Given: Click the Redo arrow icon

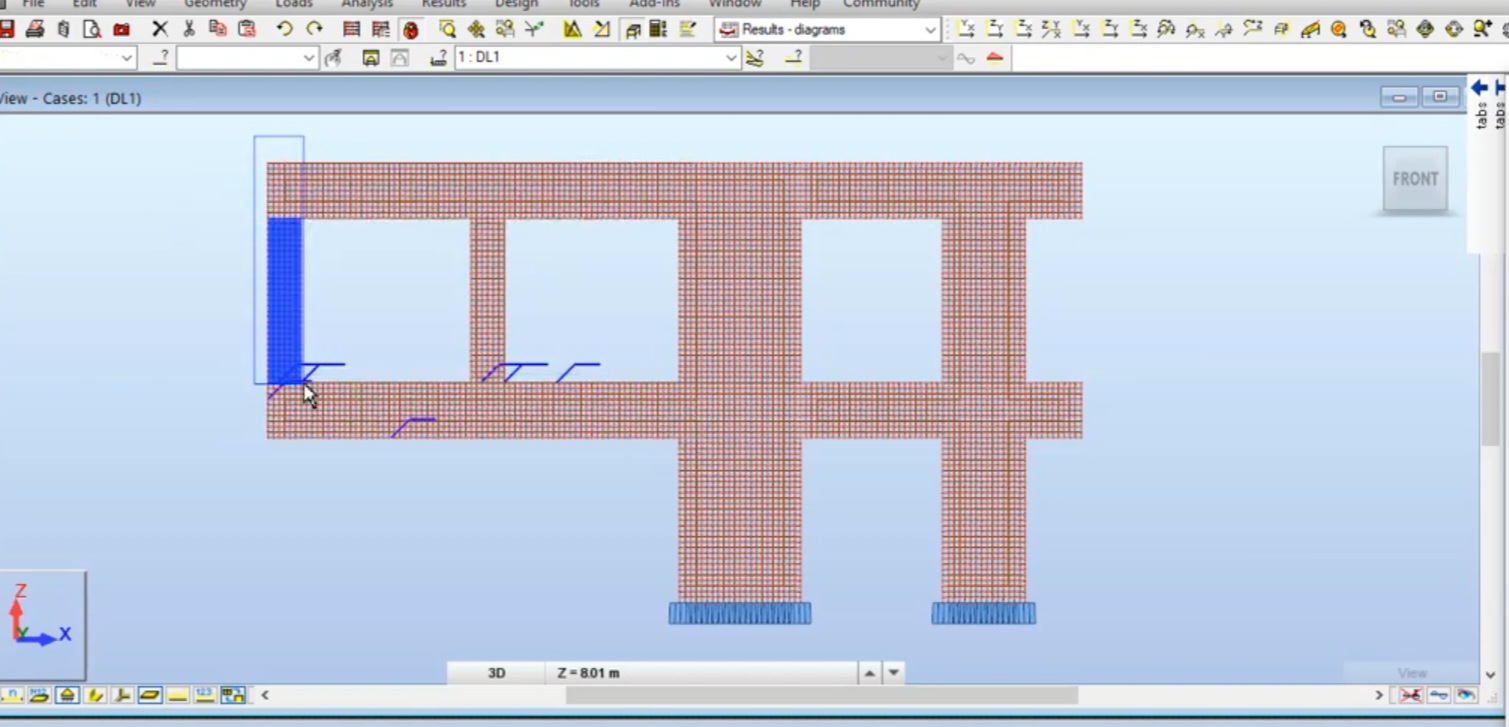Looking at the screenshot, I should tap(314, 29).
